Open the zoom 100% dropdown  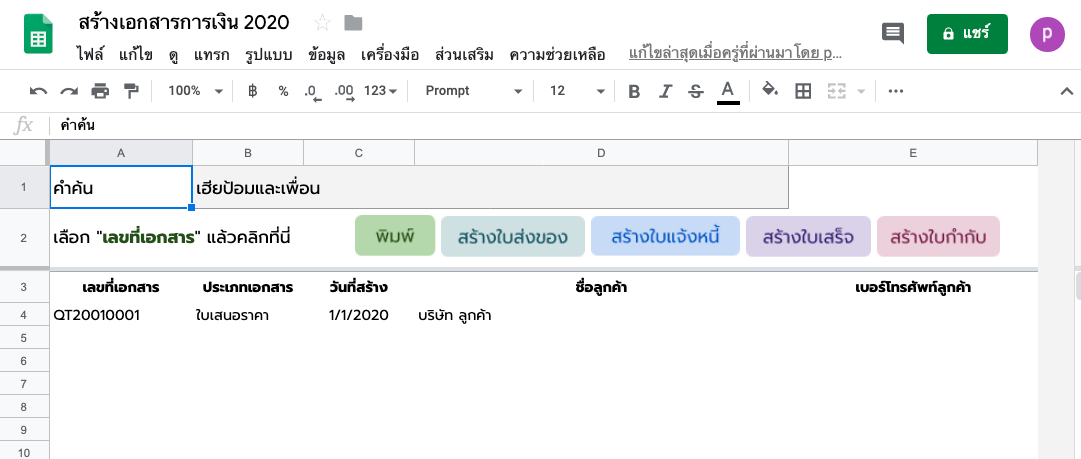(x=196, y=91)
